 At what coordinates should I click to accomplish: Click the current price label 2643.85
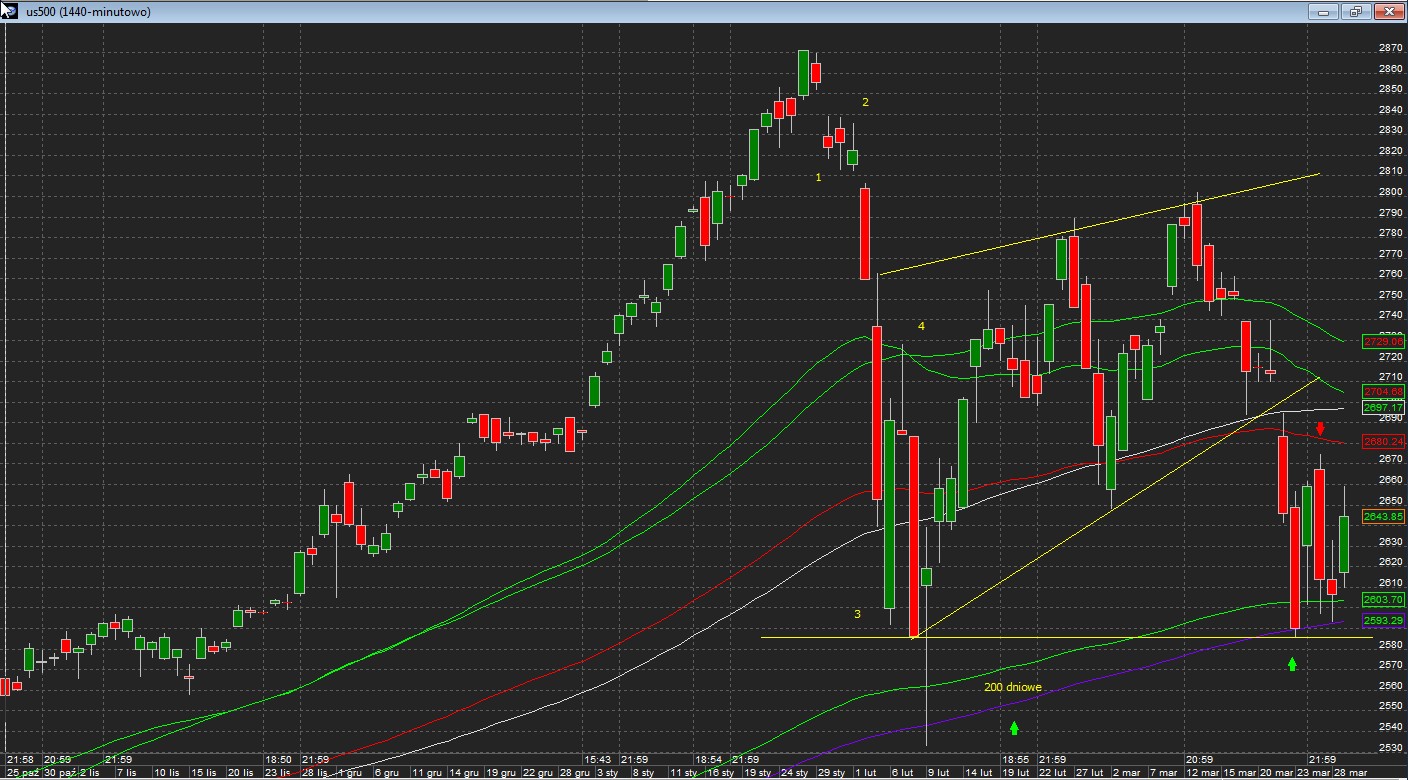(1384, 516)
